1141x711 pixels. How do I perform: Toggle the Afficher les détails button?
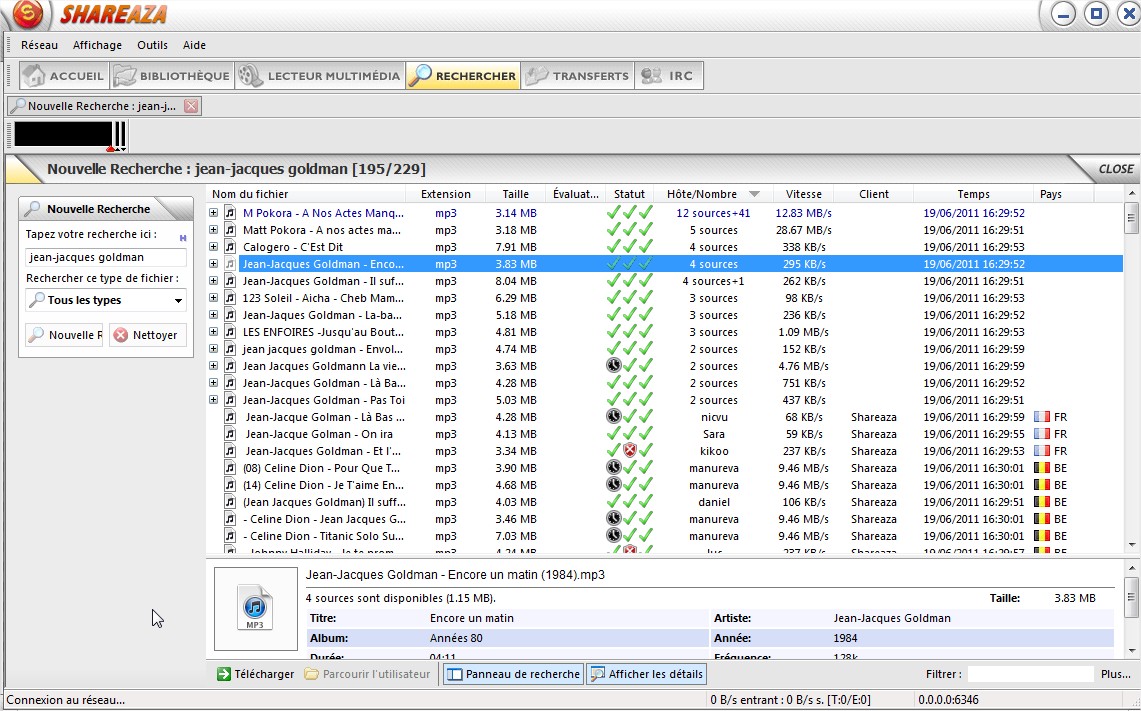[647, 674]
